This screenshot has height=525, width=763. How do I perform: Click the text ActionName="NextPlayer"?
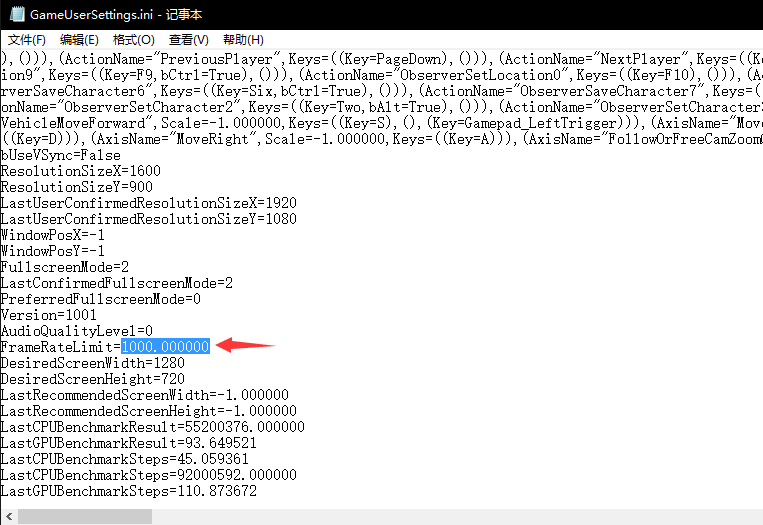598,59
